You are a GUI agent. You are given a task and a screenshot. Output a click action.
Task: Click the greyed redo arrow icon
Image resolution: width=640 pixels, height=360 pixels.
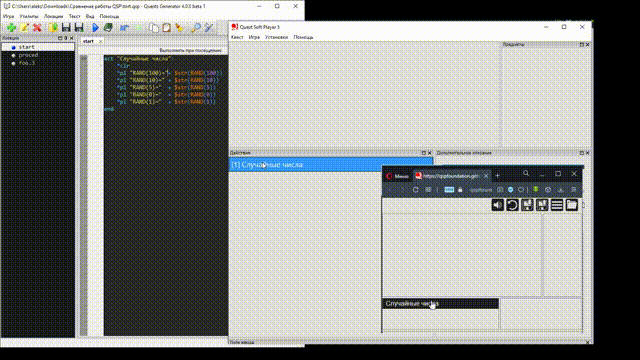pos(138,27)
